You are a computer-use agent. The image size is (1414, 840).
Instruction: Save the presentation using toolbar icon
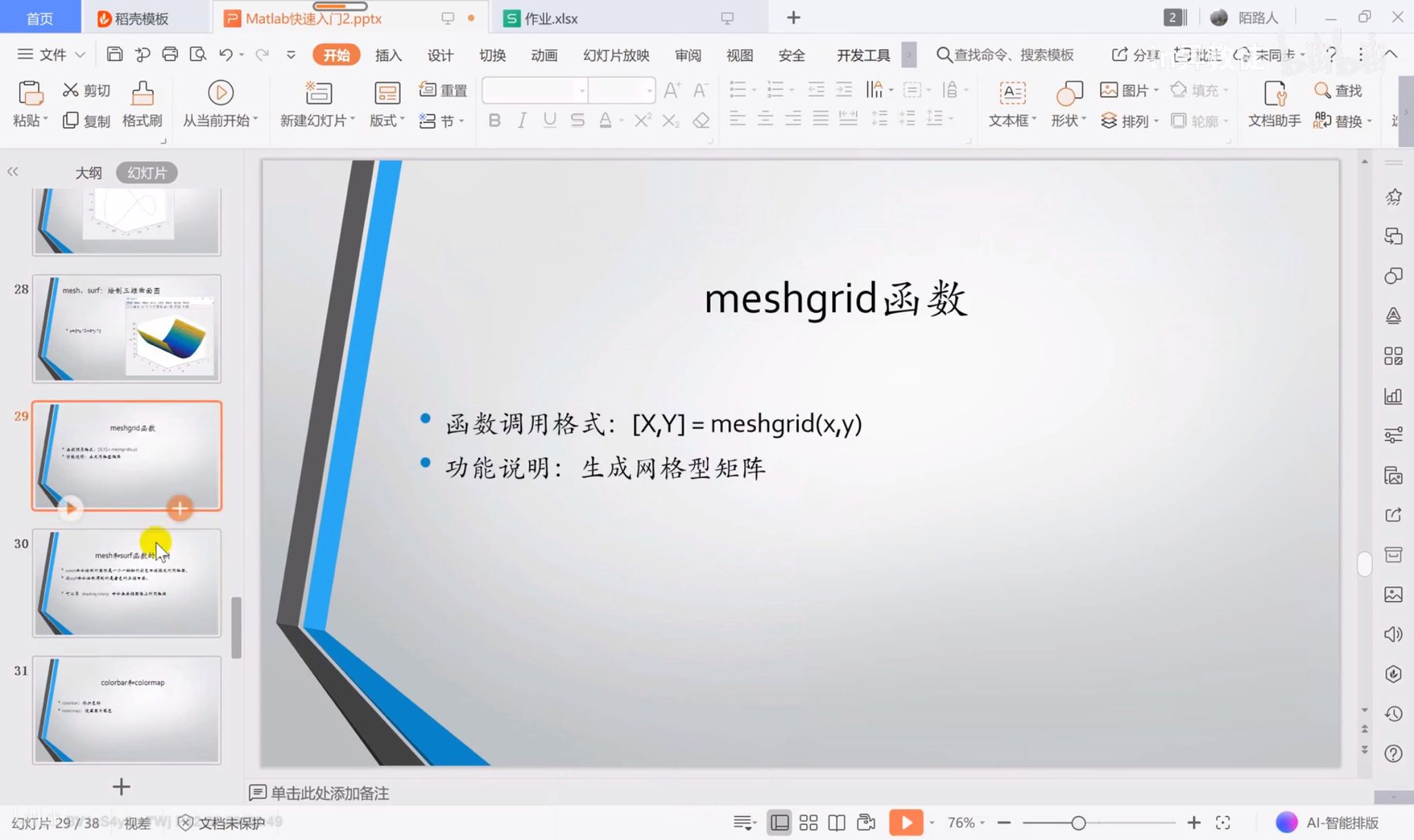pos(115,55)
